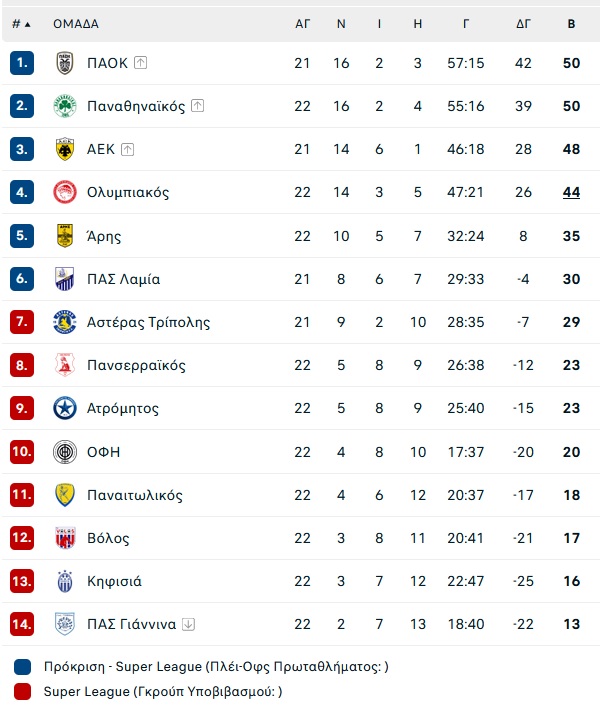The height and width of the screenshot is (707, 600).
Task: Click the relegation arrow icon beside ΠΑΣ Γιάννινα
Action: (188, 624)
